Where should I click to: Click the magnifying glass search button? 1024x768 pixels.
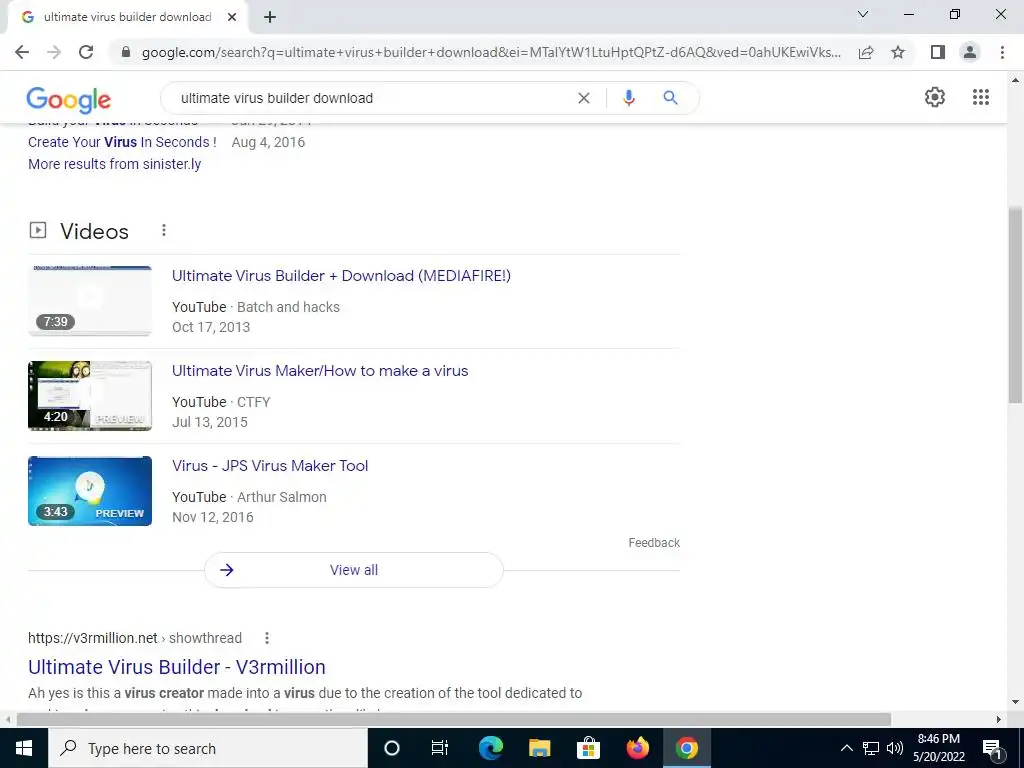pos(670,98)
